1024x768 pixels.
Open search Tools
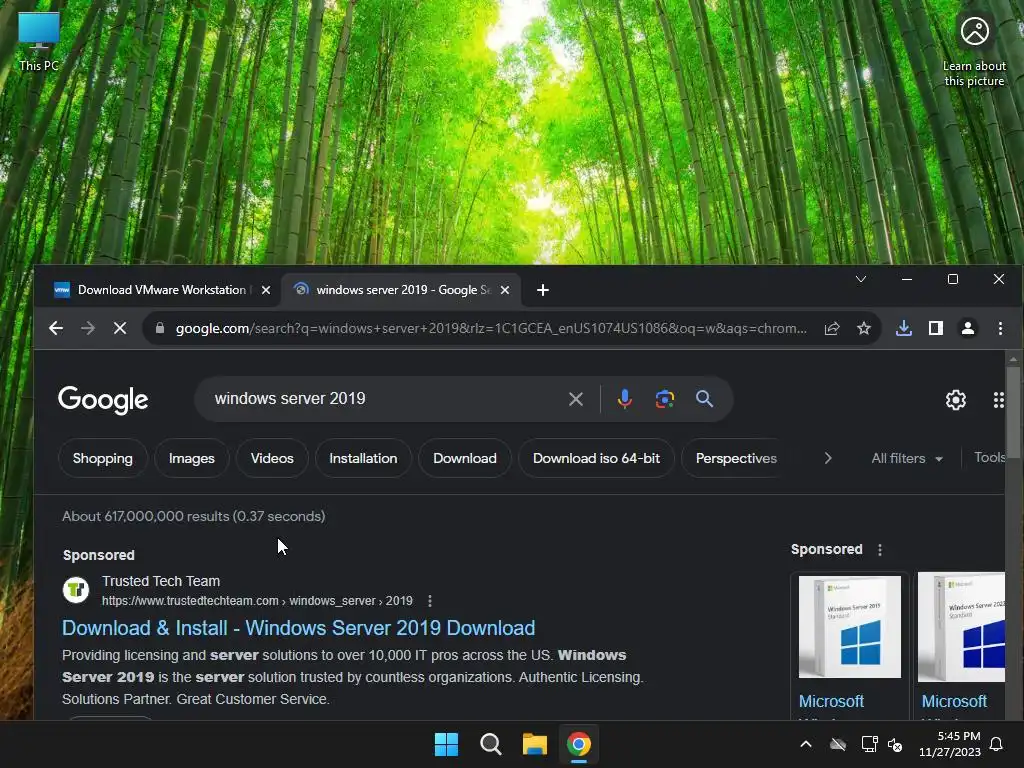pyautogui.click(x=989, y=458)
